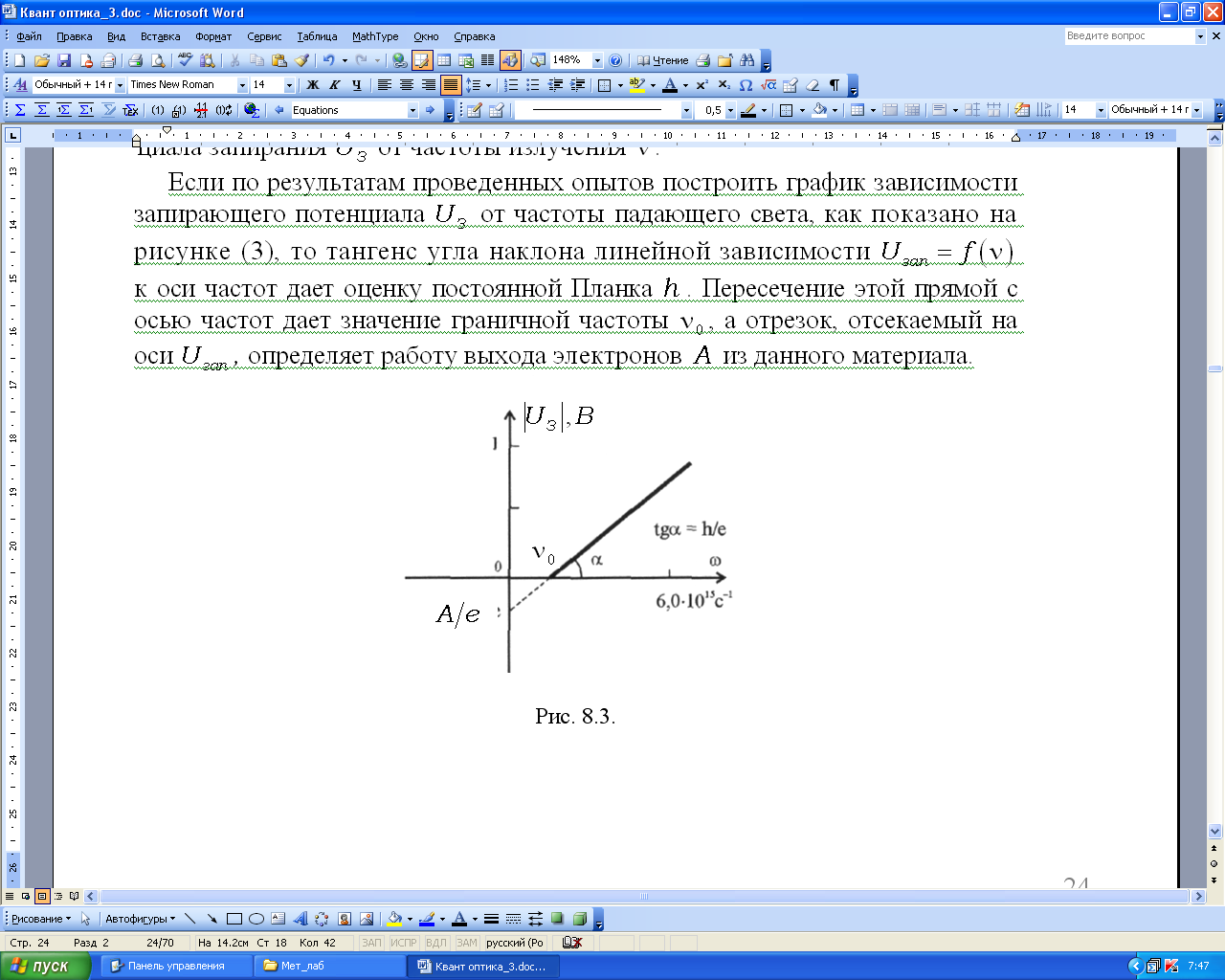1225x980 pixels.
Task: Click ИСПР track changes status indicator
Action: (x=404, y=943)
